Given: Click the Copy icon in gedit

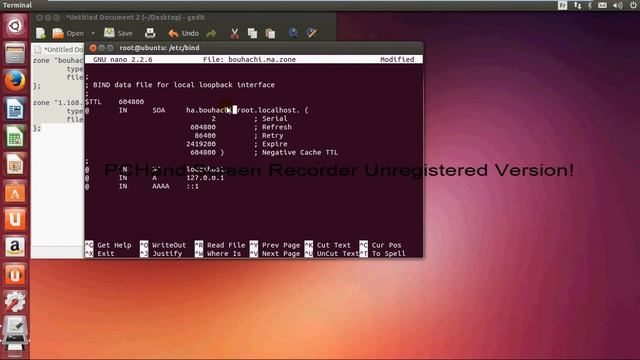Looking at the screenshot, I should pyautogui.click(x=252, y=33).
